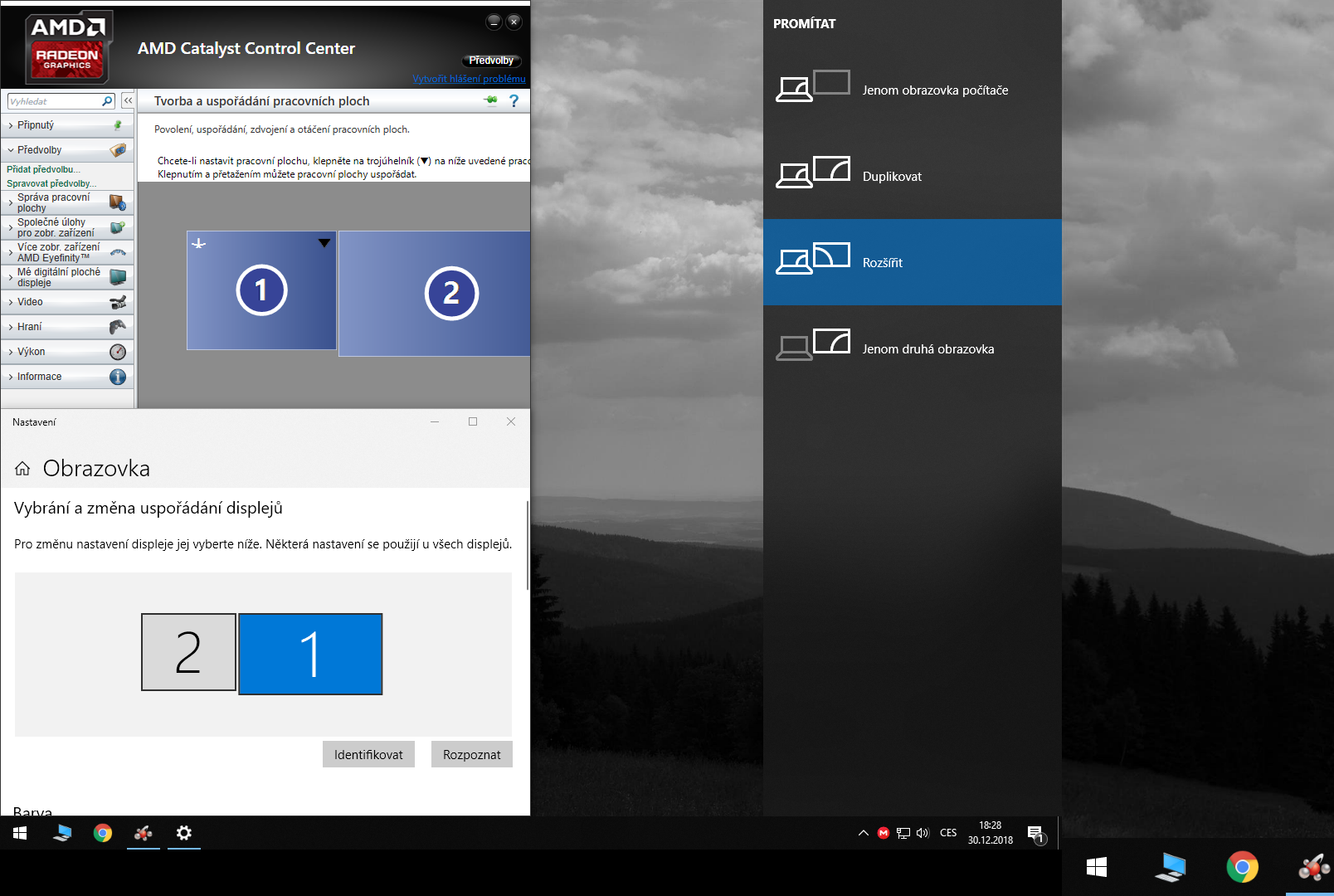Select display 2 in Settings layout
Screen dimensions: 1334x896
[x=188, y=652]
